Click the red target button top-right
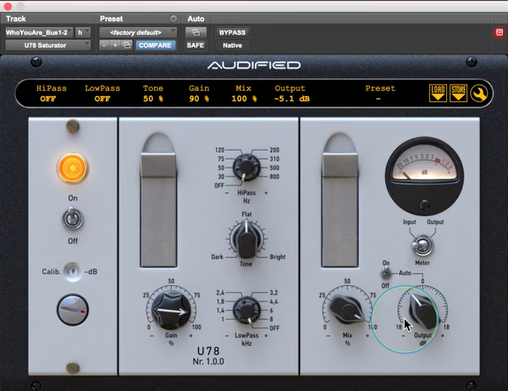508x391 pixels. 499,32
